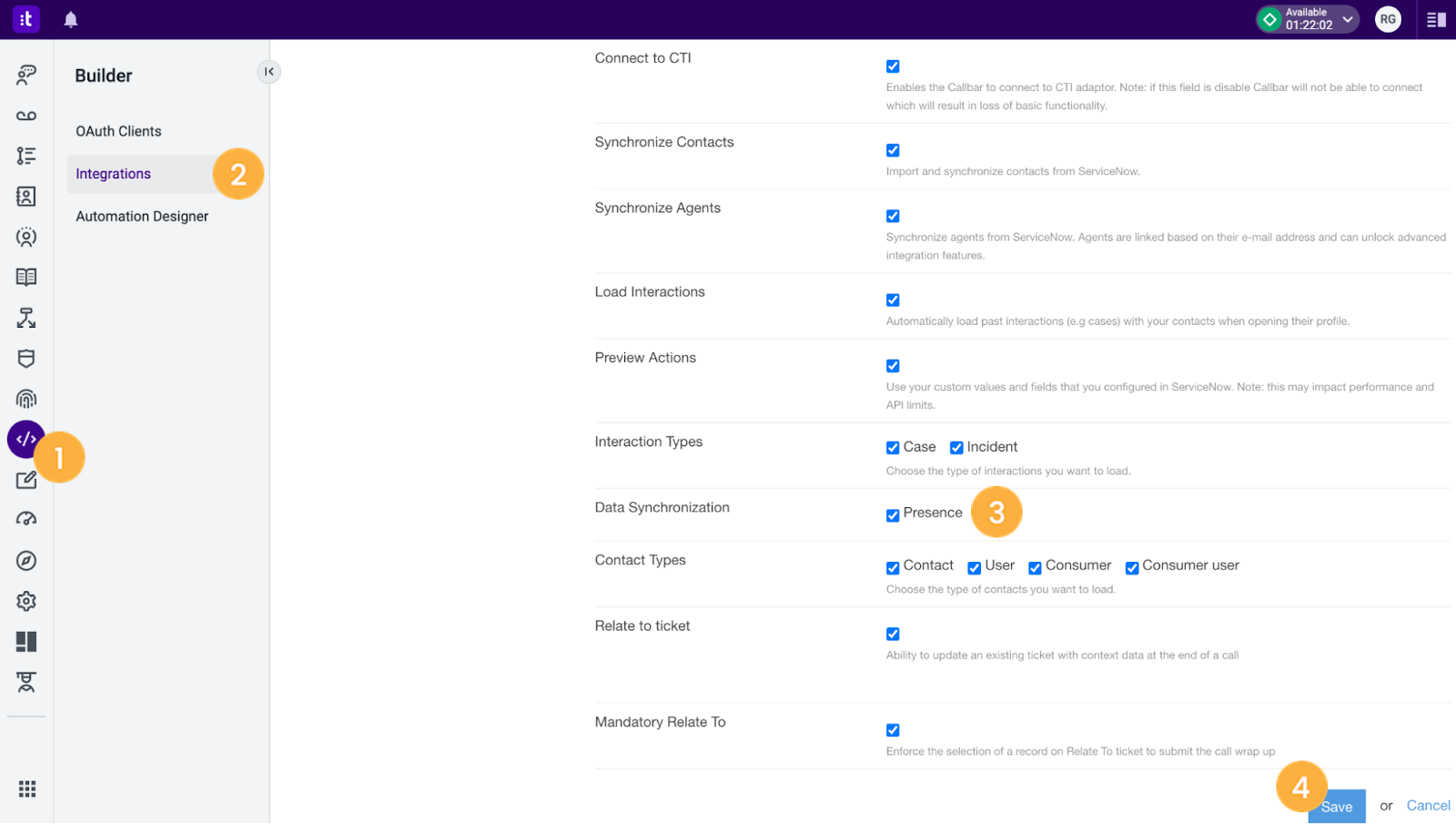Toggle the Relate to ticket checkbox
This screenshot has width=1456, height=824.
click(893, 634)
